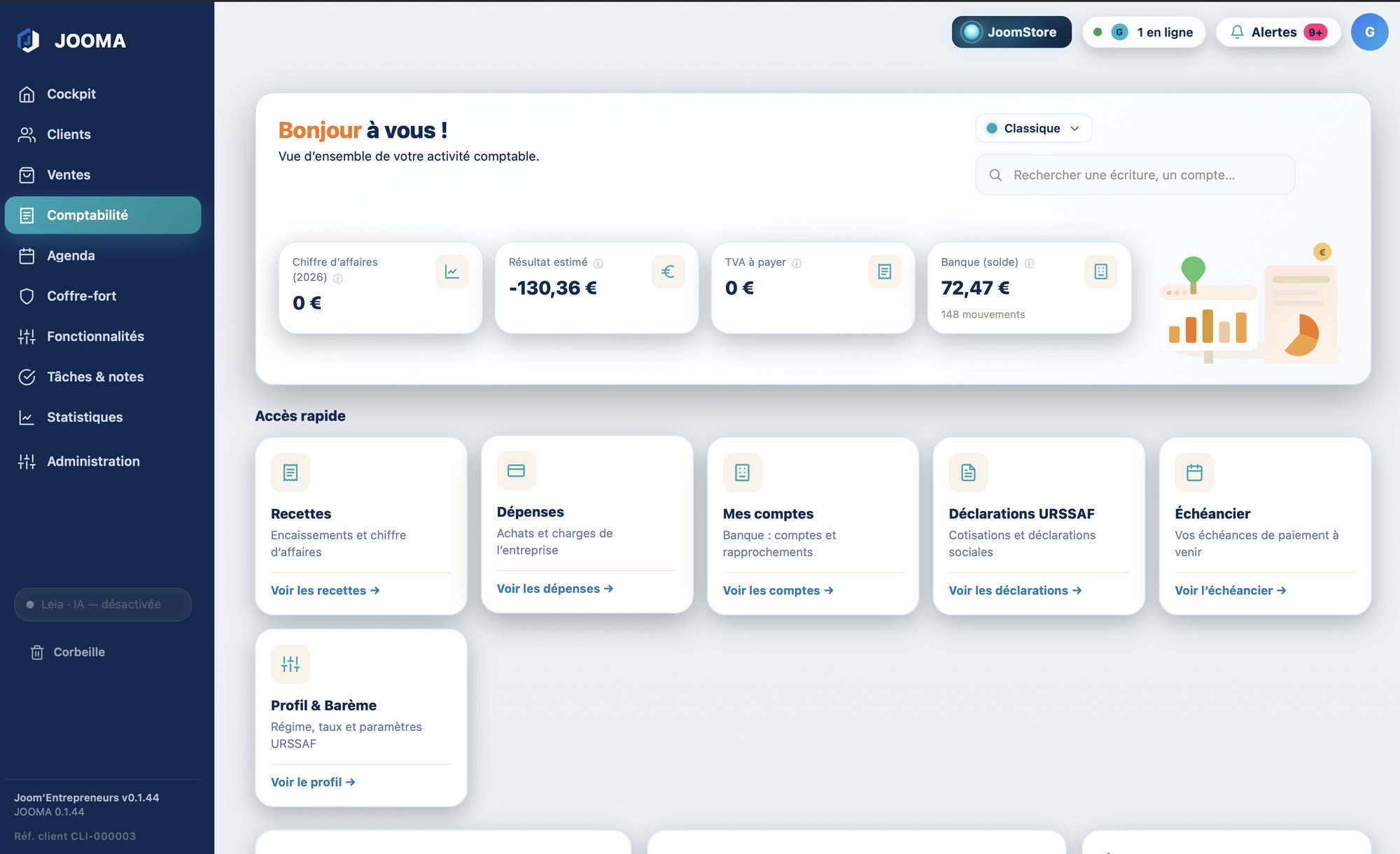Click the Clients people icon

27,134
